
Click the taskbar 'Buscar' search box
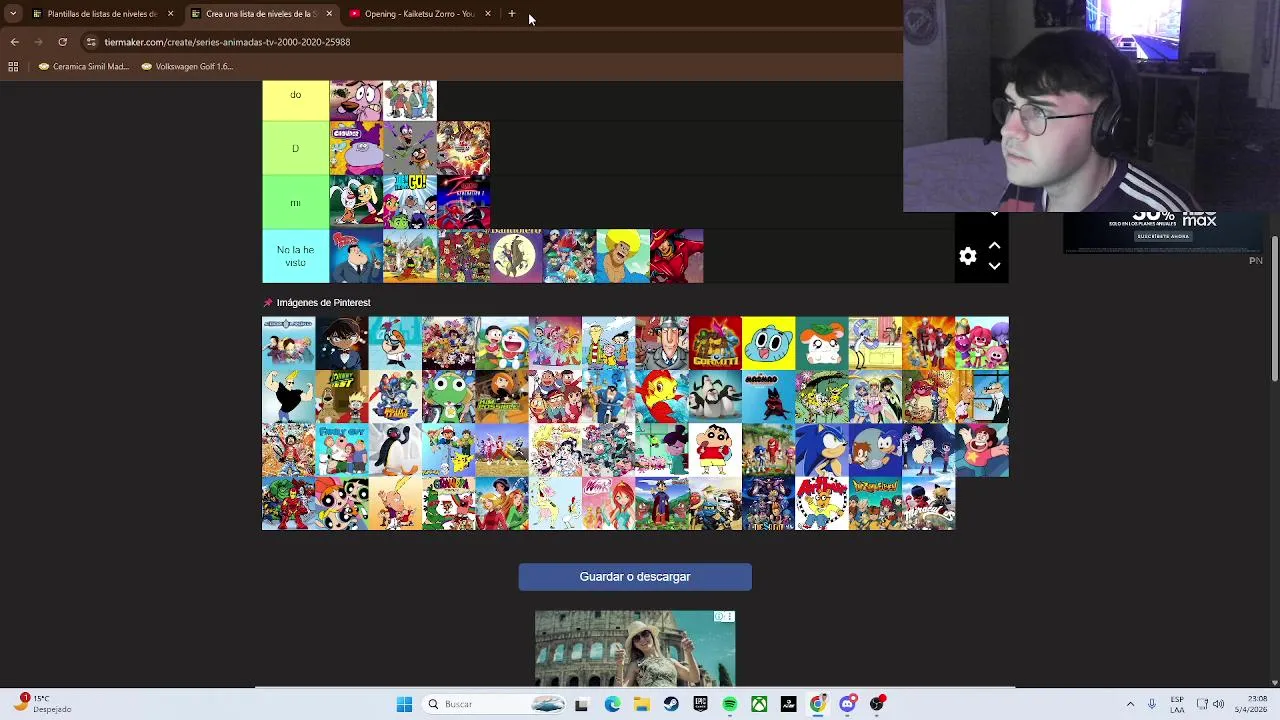coord(496,704)
